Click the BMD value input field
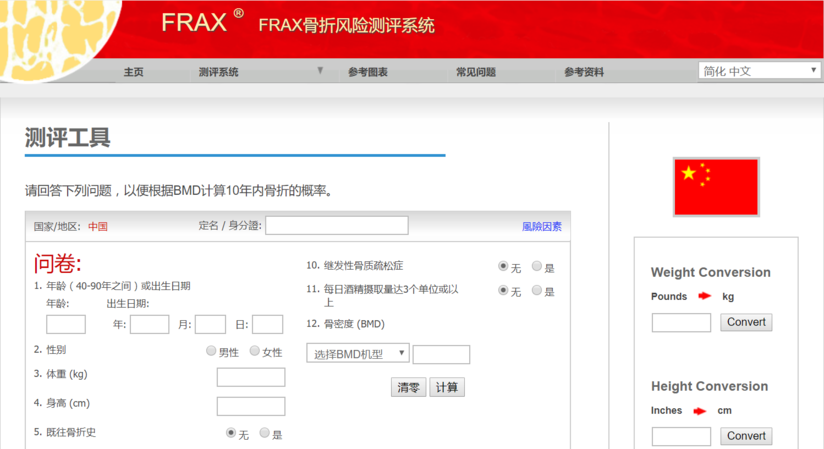 (x=441, y=354)
